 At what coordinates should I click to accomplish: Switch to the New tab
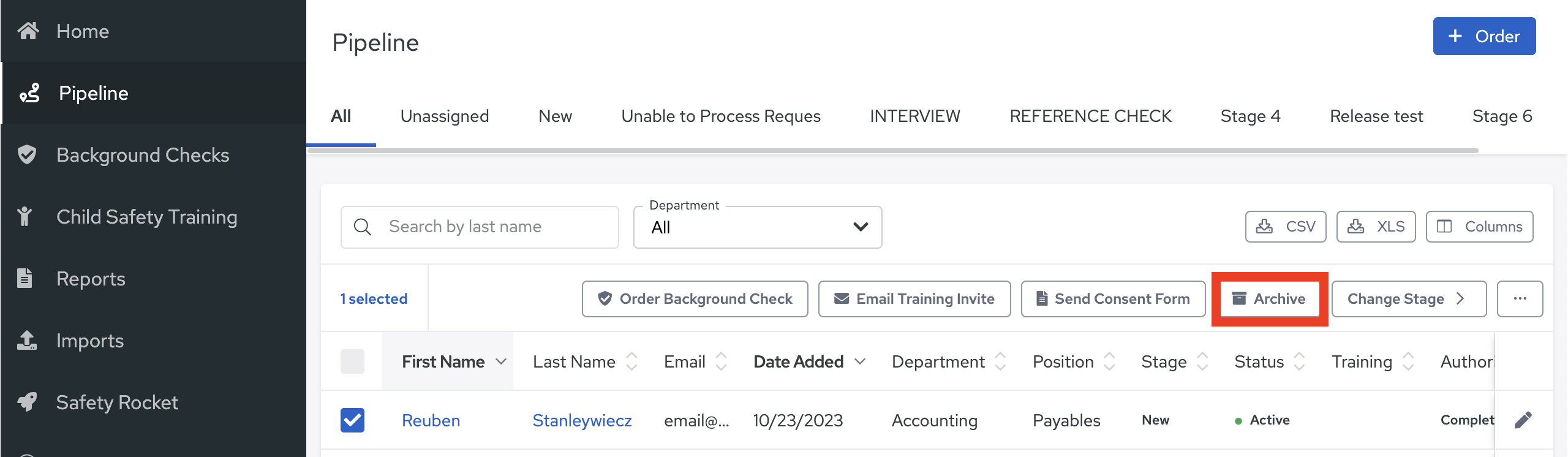coord(555,116)
